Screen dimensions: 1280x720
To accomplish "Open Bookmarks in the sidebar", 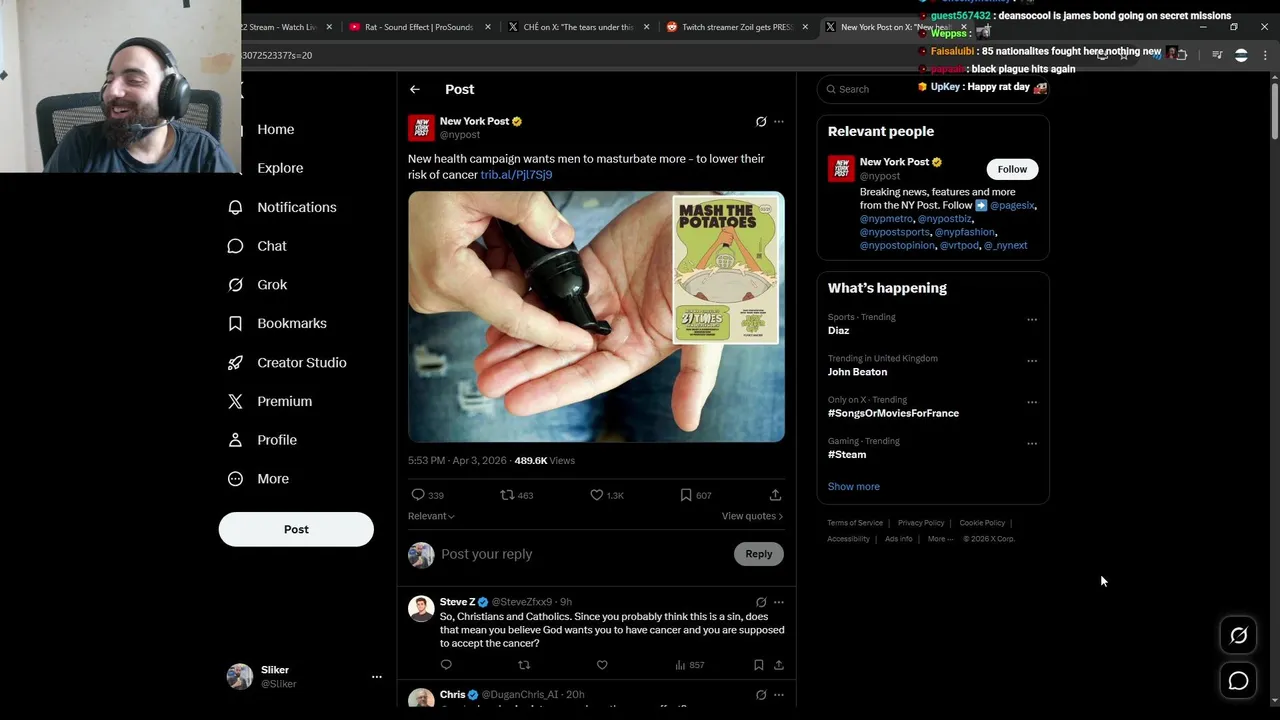I will (277, 323).
